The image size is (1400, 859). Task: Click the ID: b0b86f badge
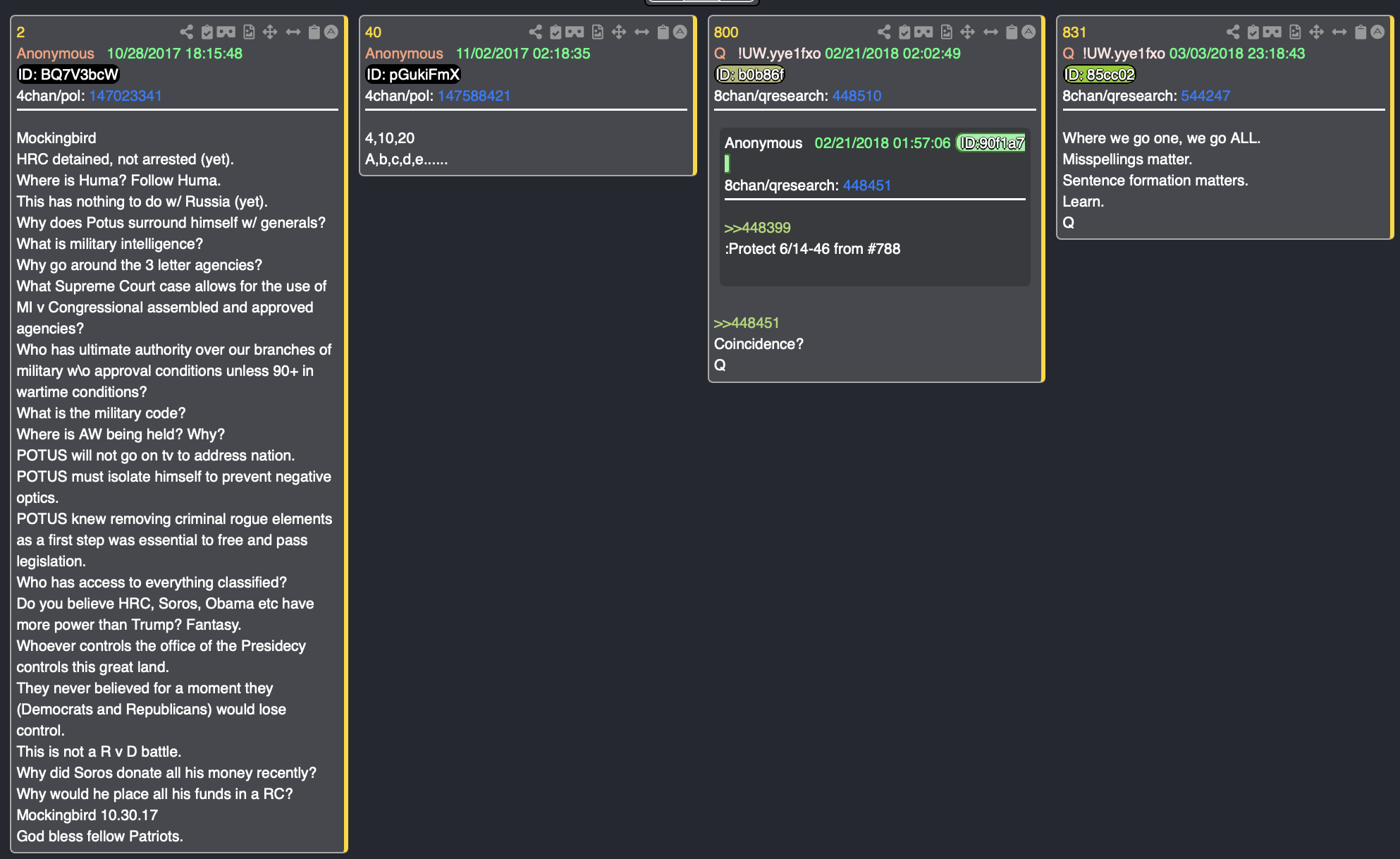[749, 75]
